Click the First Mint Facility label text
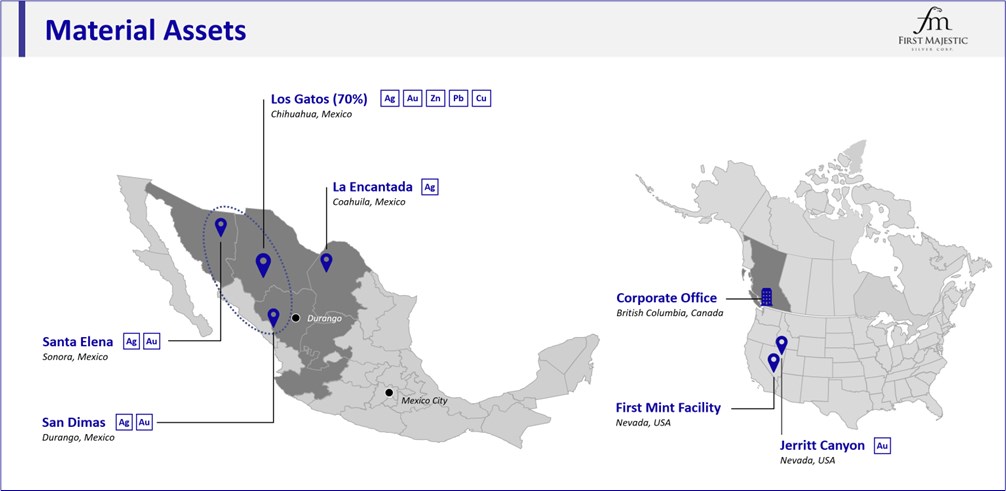The width and height of the screenshot is (1006, 491). tap(667, 408)
